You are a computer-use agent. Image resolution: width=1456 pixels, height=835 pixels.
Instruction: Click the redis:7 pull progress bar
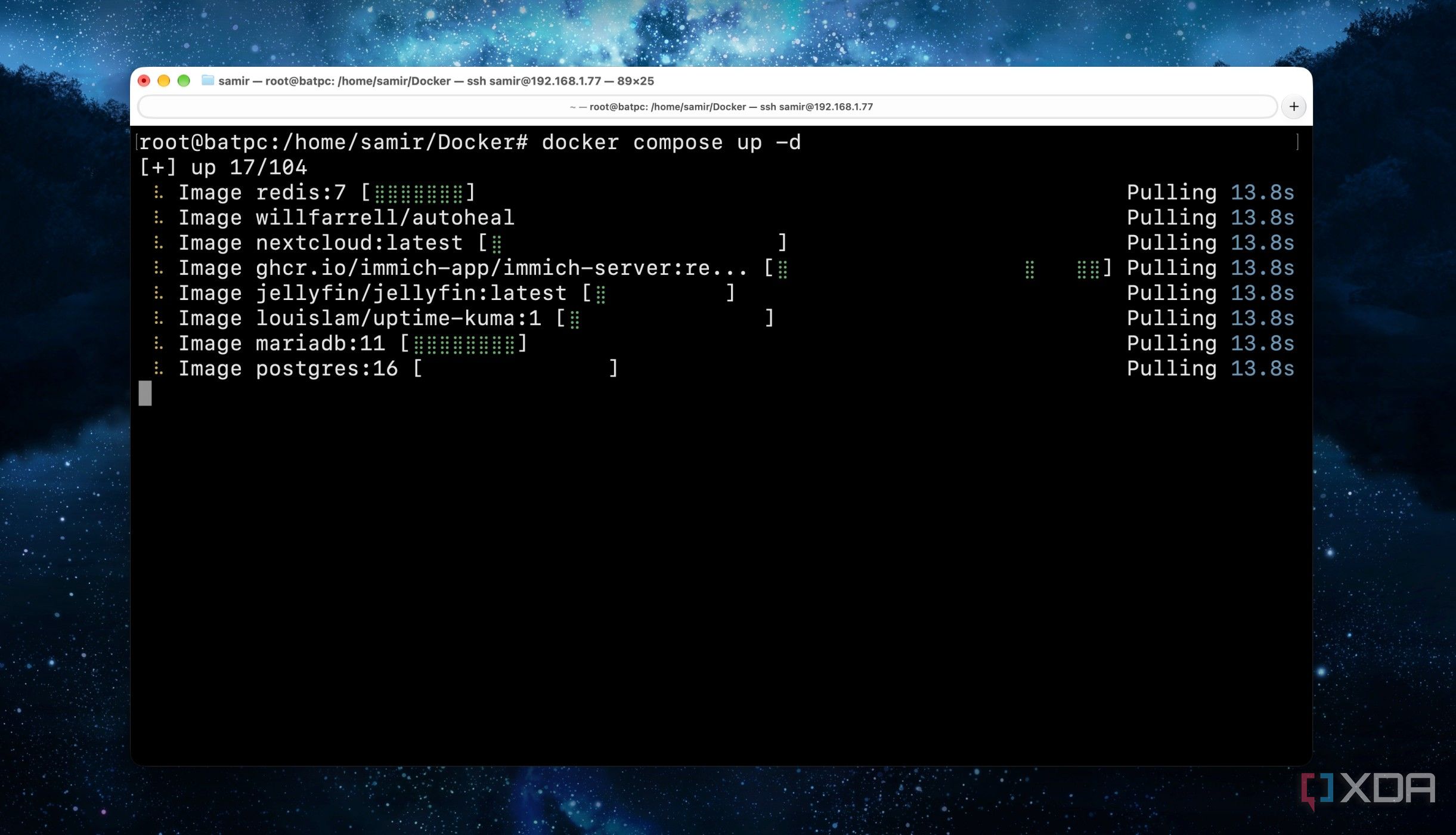pos(419,192)
